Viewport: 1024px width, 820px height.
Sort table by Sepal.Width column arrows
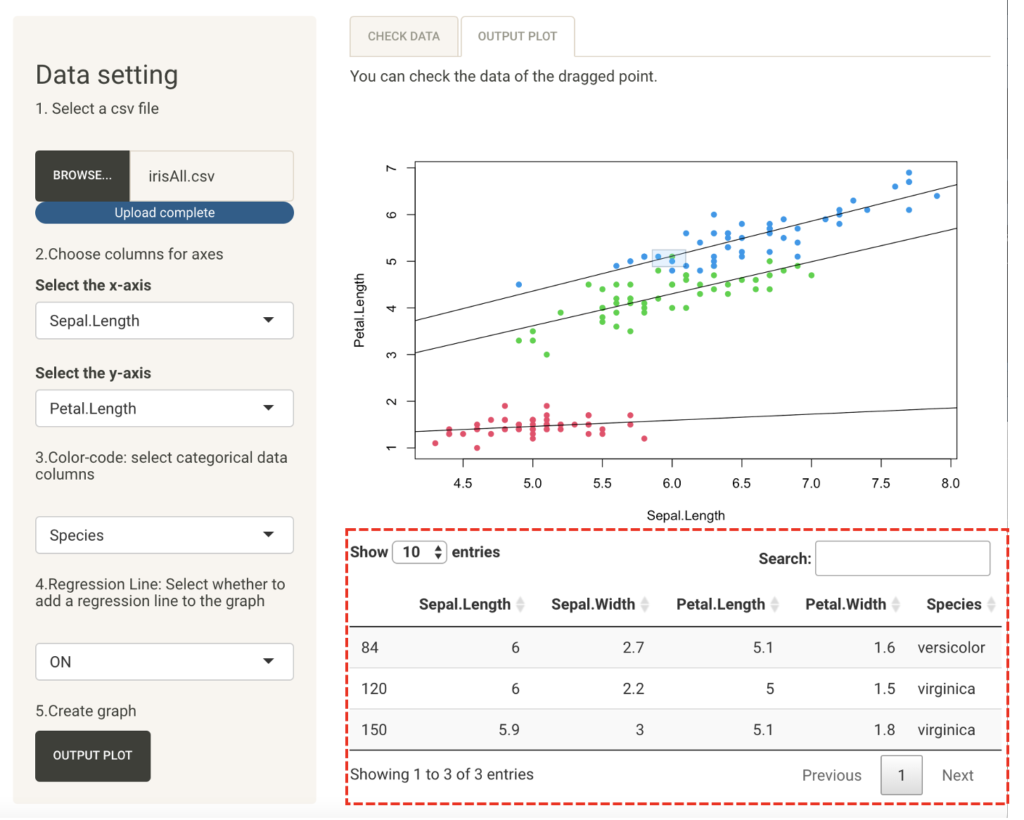645,605
